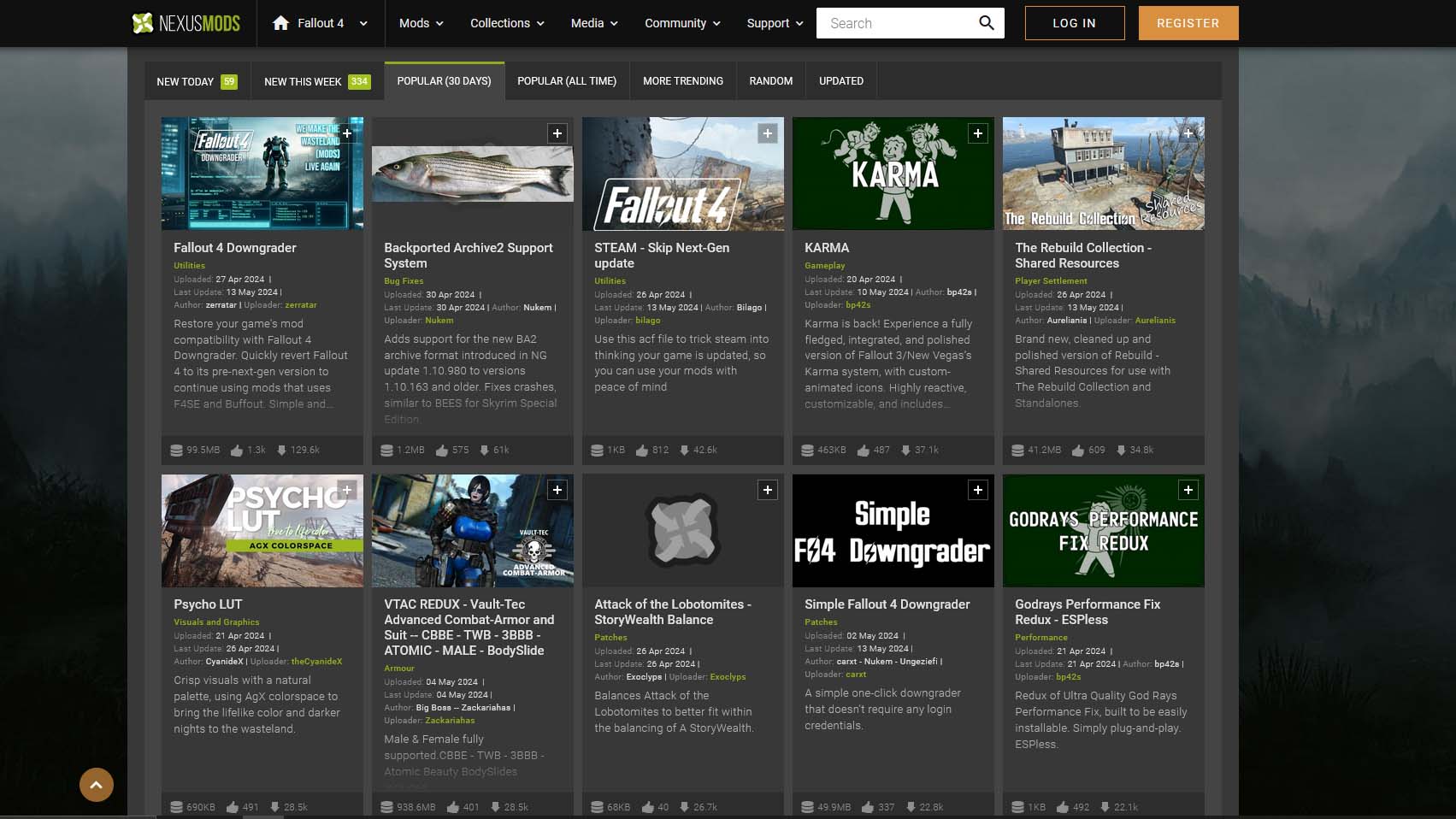Click file size icon on VTAC REDUX card

point(386,807)
